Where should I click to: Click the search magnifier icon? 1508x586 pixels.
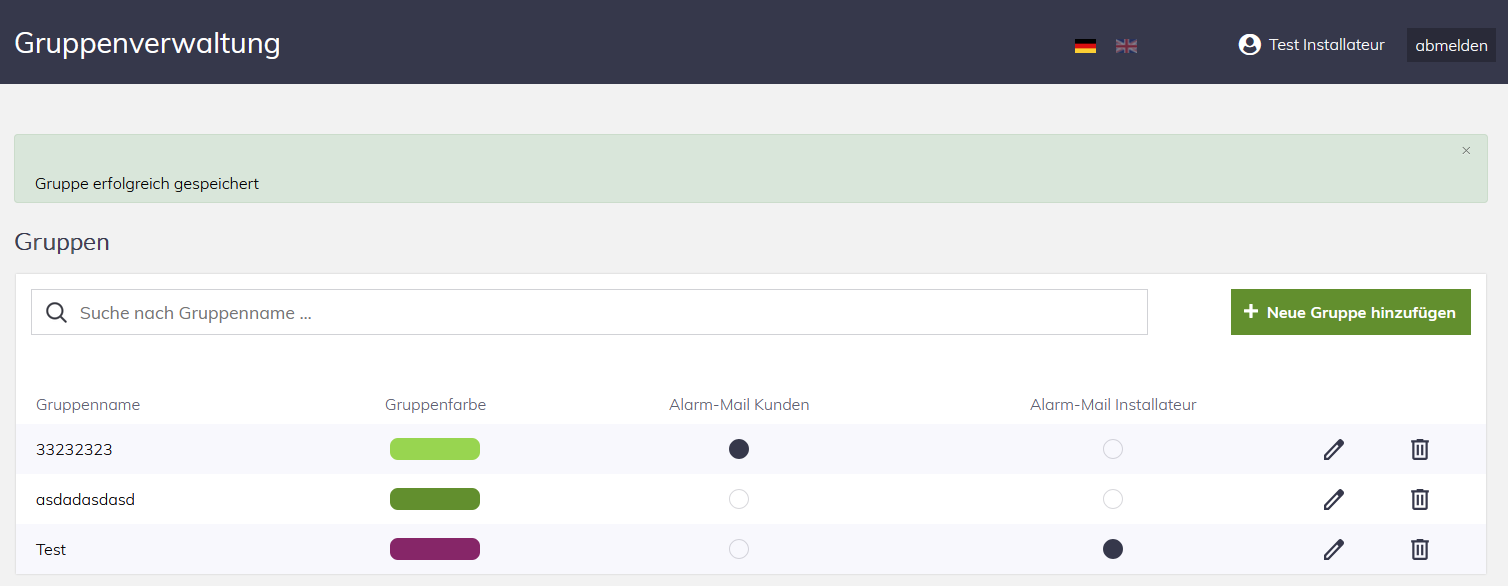pos(57,313)
